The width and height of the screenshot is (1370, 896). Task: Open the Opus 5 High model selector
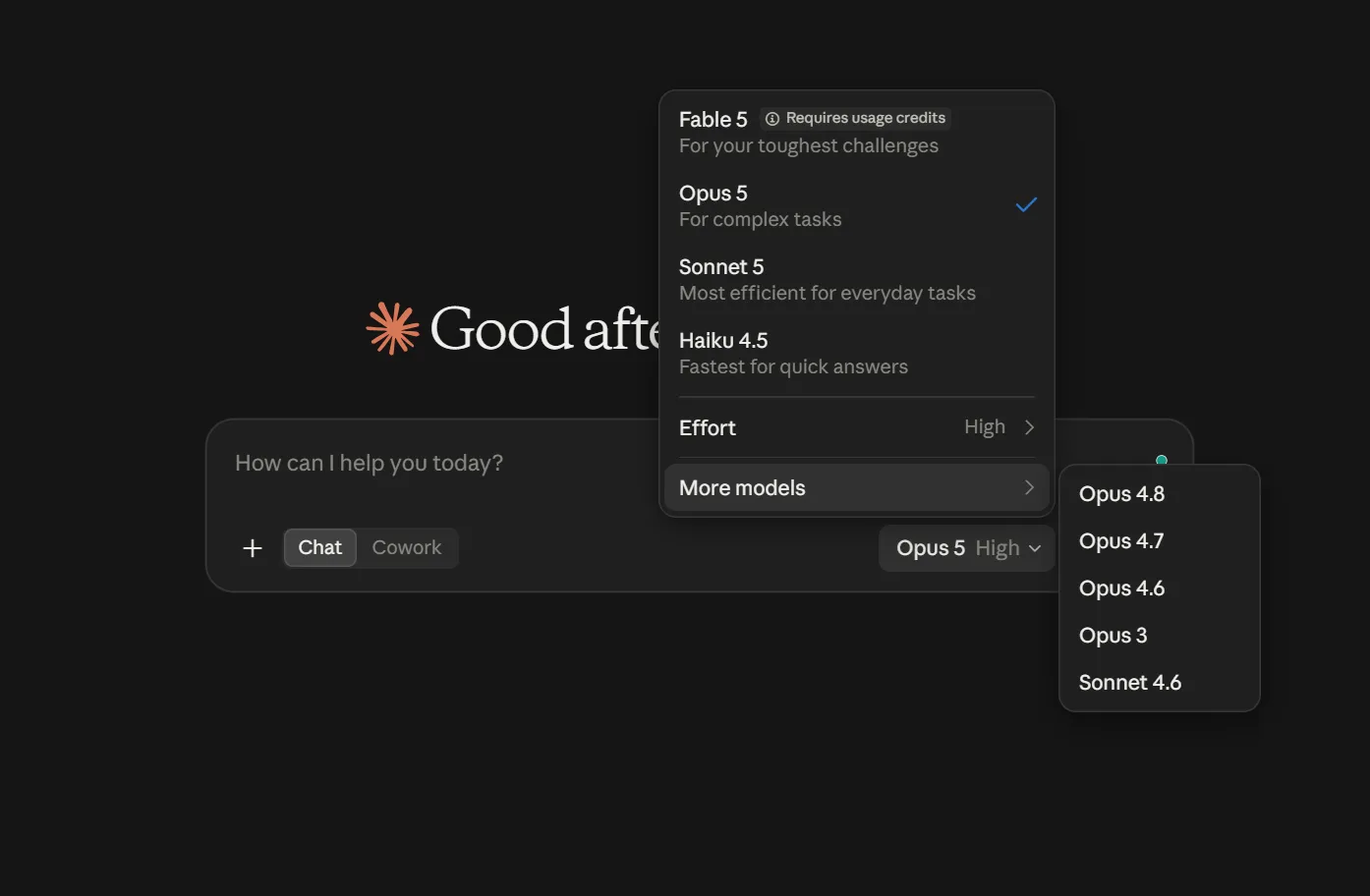click(x=967, y=548)
